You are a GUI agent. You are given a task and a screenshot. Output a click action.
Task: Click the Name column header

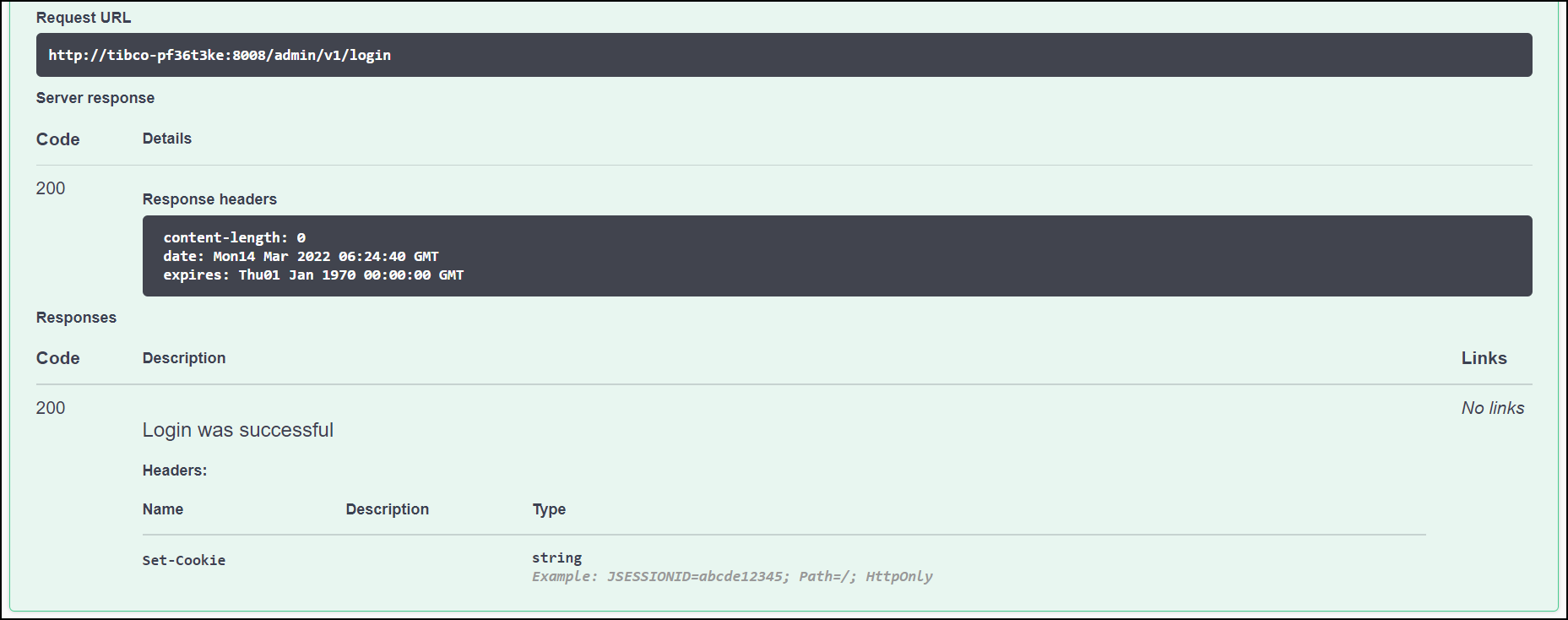[x=163, y=509]
